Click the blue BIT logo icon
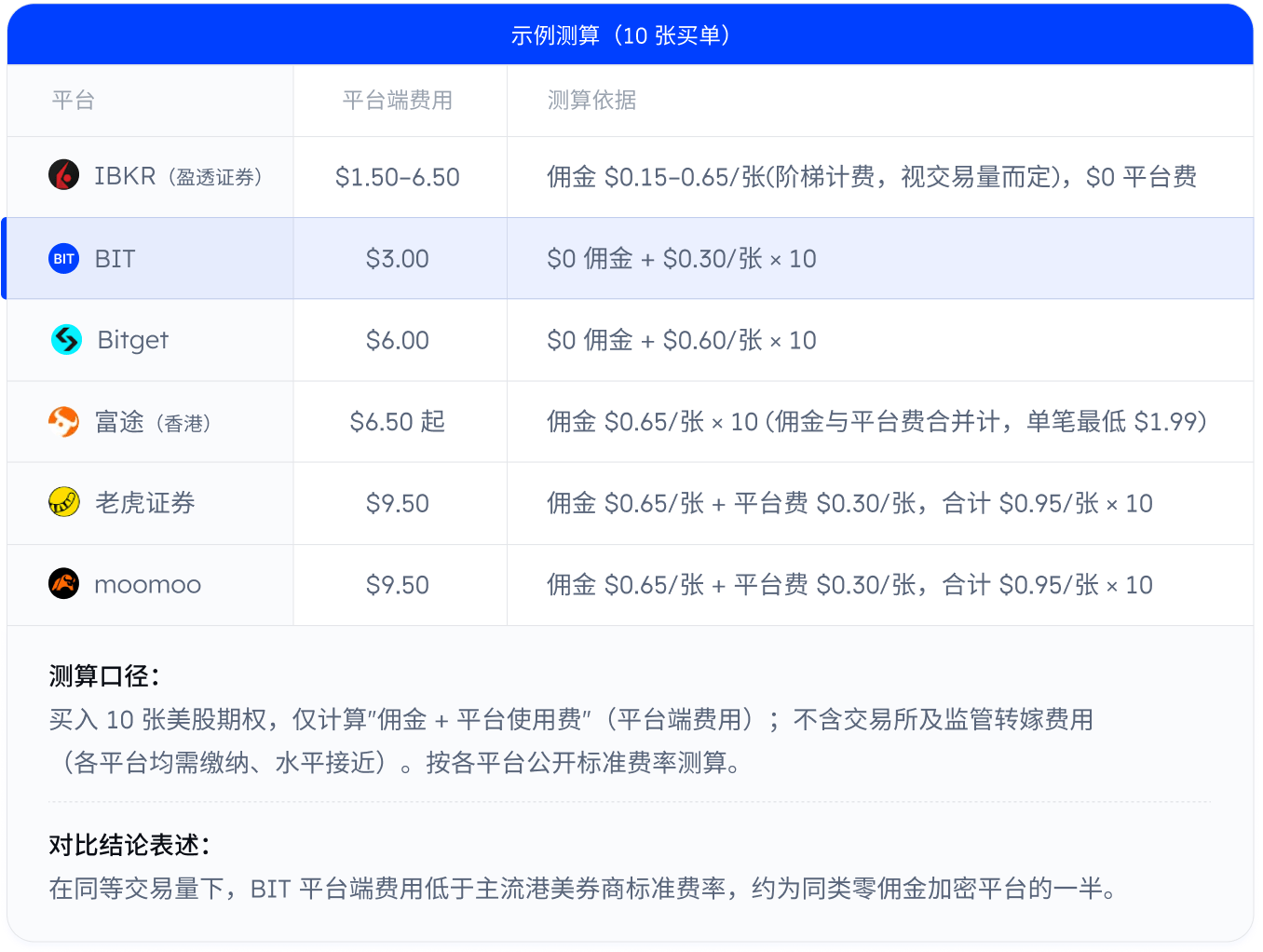Image resolution: width=1263 pixels, height=952 pixels. pos(64,258)
